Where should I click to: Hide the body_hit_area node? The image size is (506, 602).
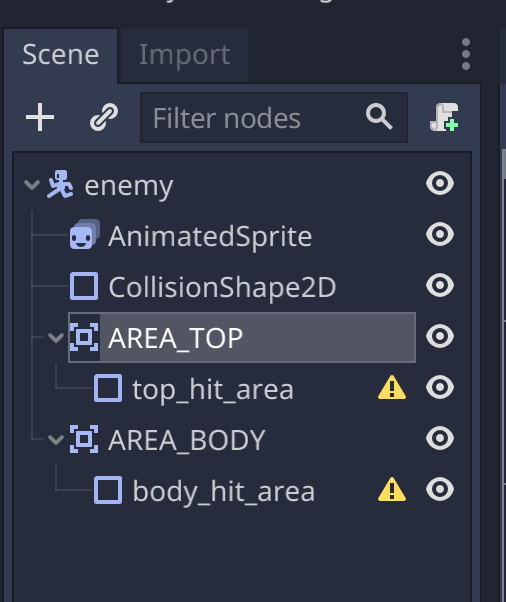pos(440,490)
